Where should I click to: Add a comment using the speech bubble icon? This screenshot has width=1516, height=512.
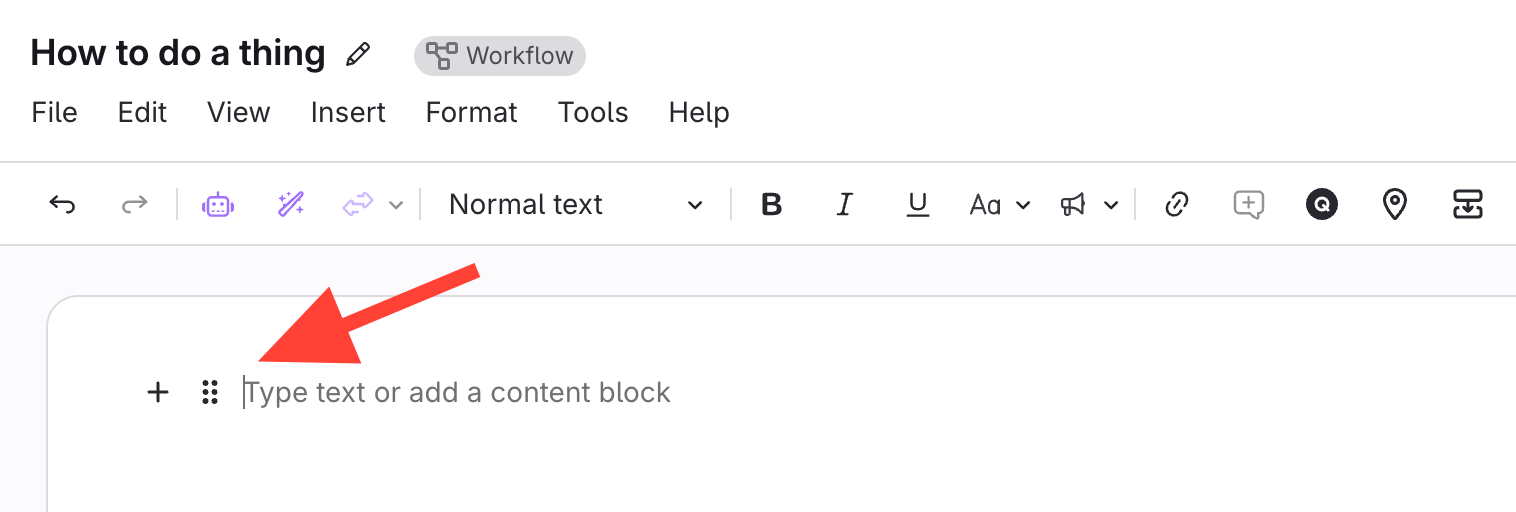point(1248,205)
